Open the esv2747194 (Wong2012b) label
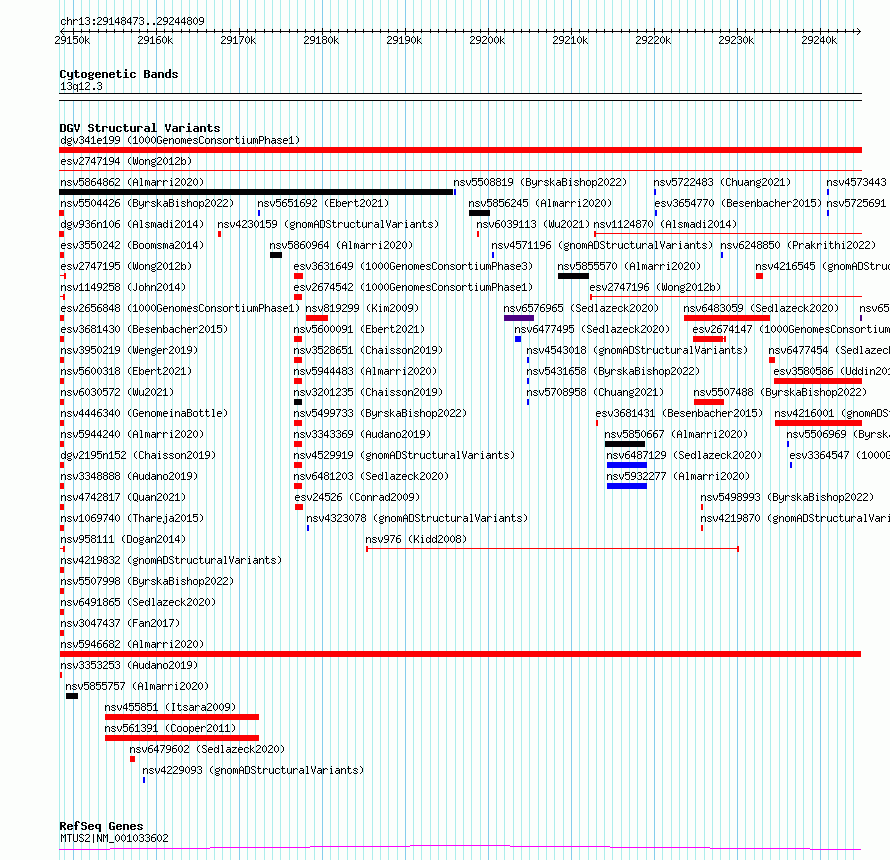Image resolution: width=890 pixels, height=860 pixels. click(x=126, y=161)
